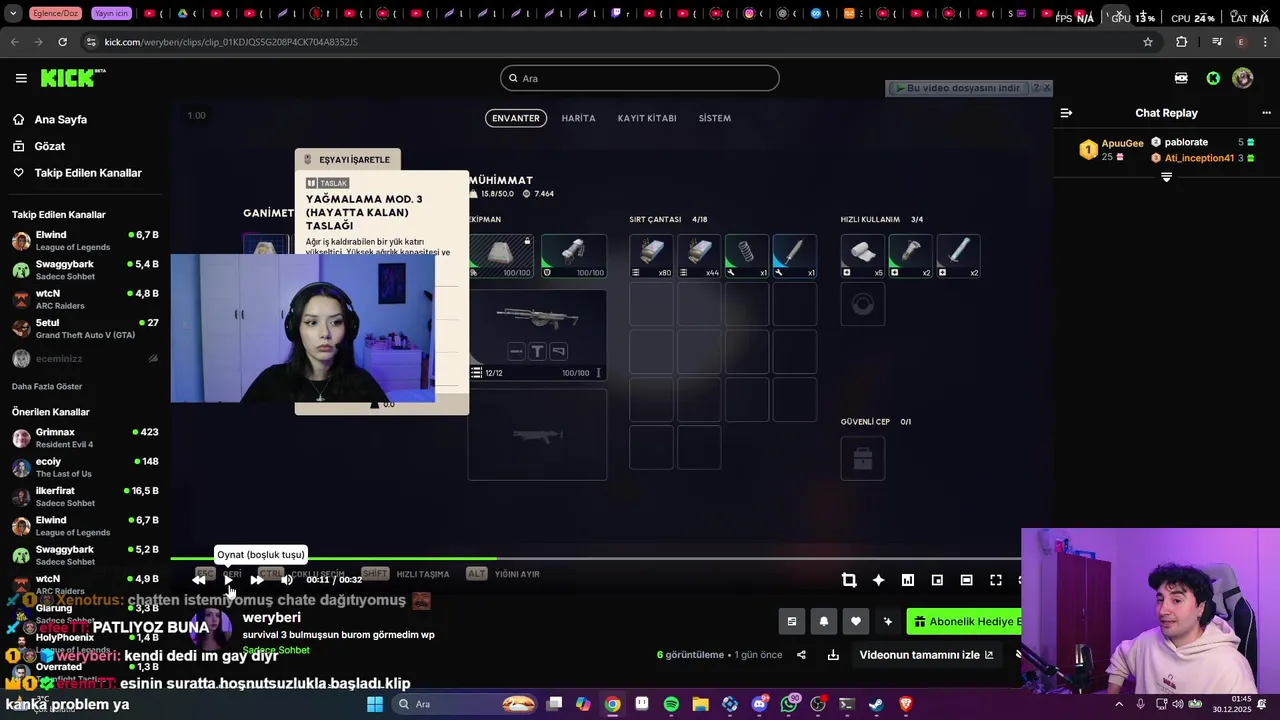Click pablorate in the leaderboard
1280x720 pixels.
click(1186, 142)
